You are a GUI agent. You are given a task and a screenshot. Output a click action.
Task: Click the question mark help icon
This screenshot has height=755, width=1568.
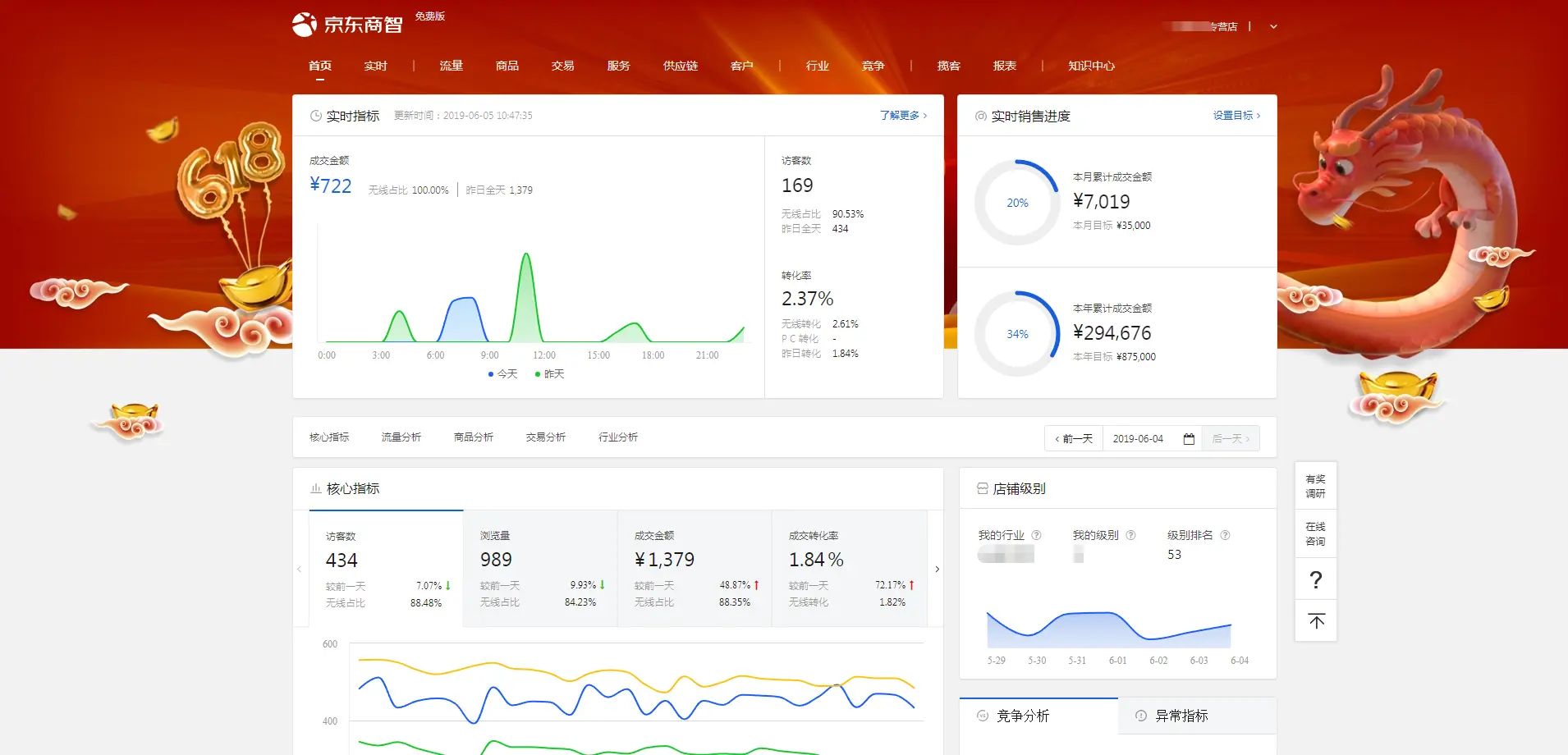pos(1315,580)
